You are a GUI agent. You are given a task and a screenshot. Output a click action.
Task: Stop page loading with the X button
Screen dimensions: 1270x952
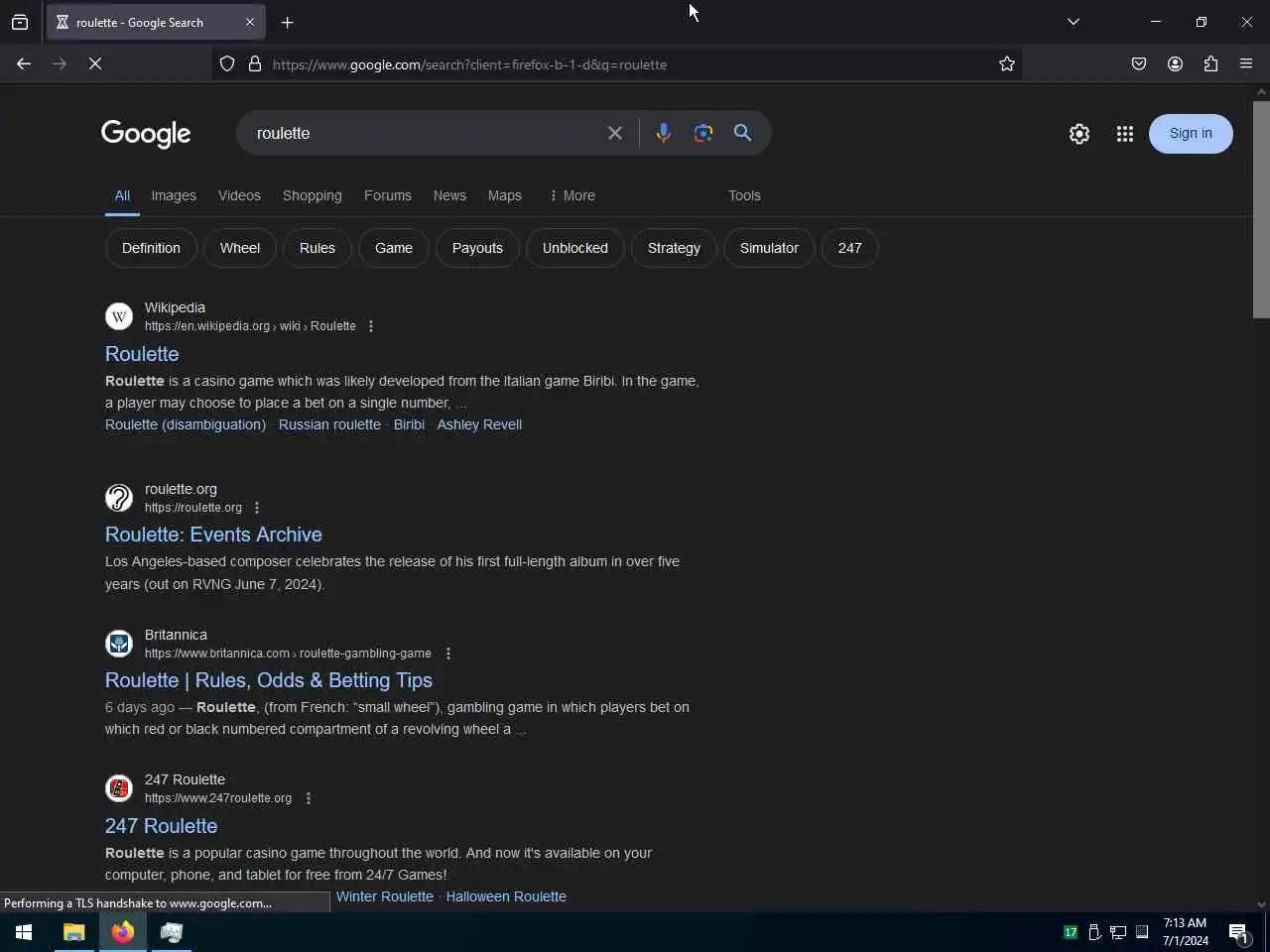(95, 63)
